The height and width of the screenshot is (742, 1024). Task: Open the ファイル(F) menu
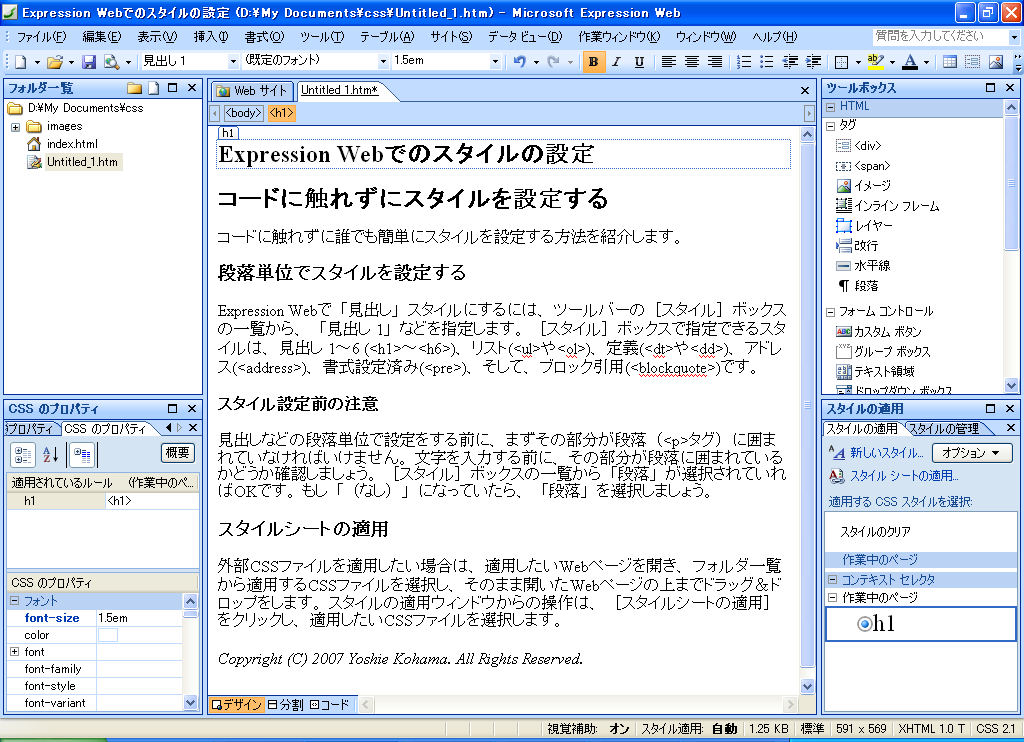[41, 37]
